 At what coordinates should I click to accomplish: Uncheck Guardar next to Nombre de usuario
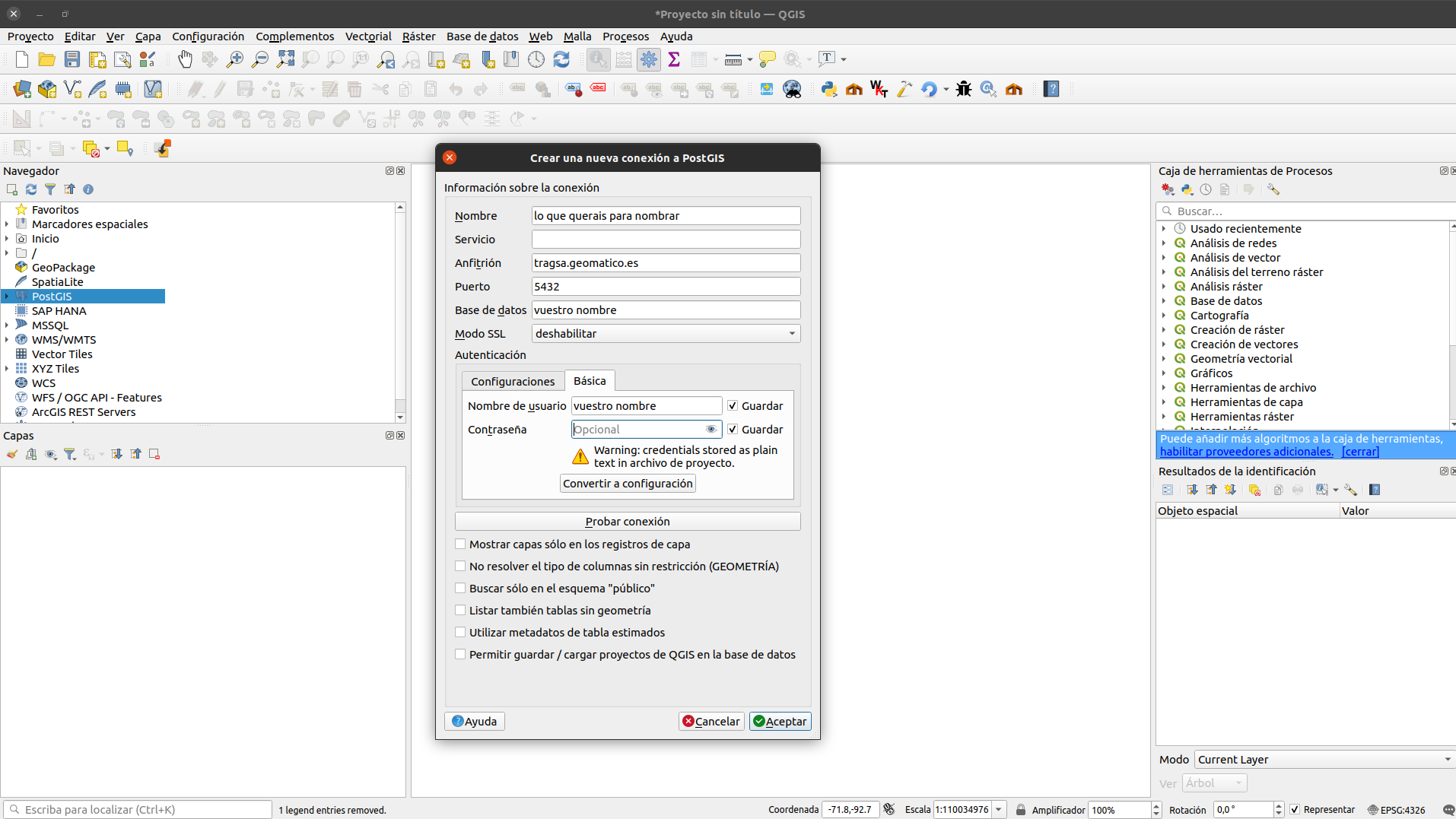(x=733, y=406)
